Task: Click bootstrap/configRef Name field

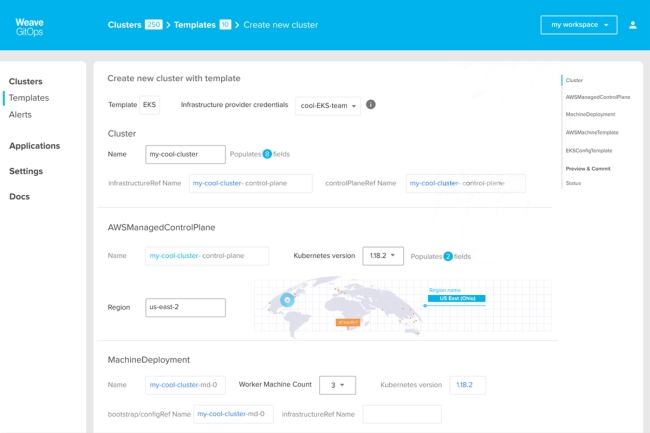Action: point(233,414)
